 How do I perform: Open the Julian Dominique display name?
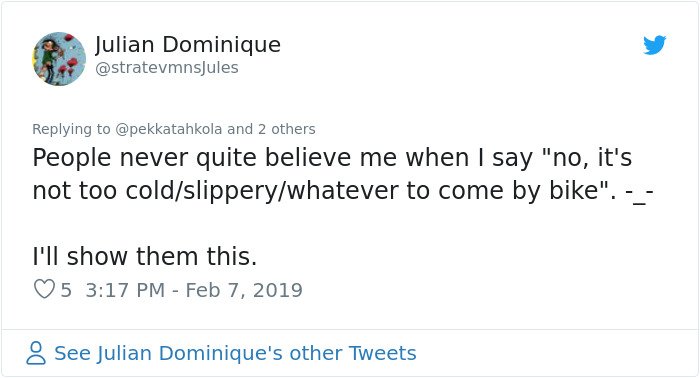[188, 45]
